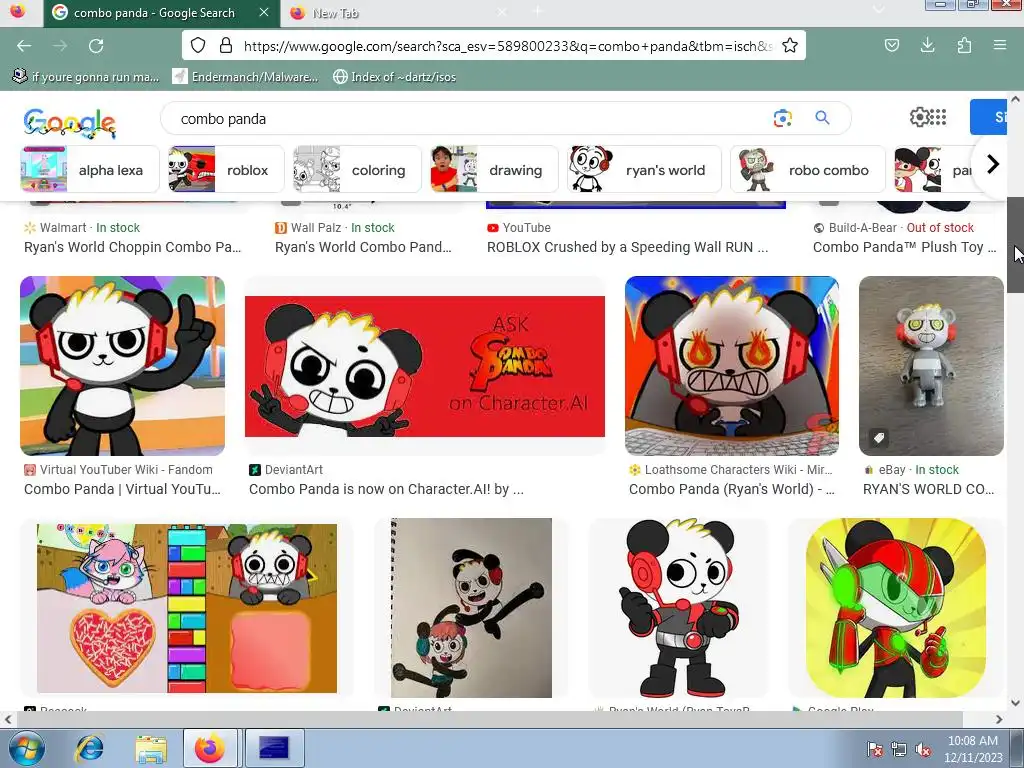Open 'Combo Panda is now on Character.AI!' link
The width and height of the screenshot is (1024, 768).
386,489
